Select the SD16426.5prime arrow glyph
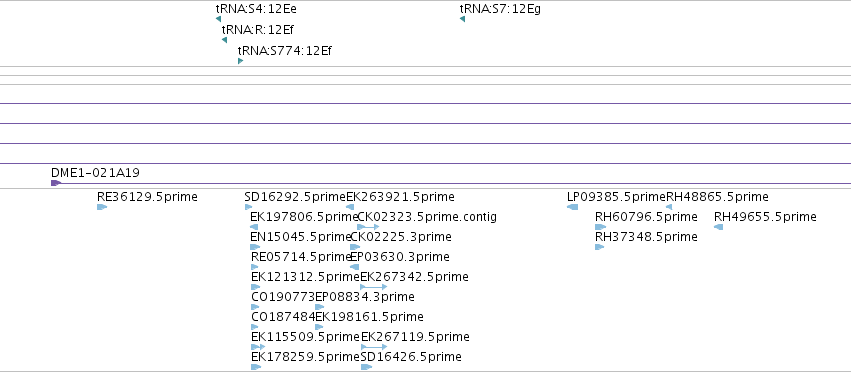Screen dimensions: 851x372 (367, 367)
